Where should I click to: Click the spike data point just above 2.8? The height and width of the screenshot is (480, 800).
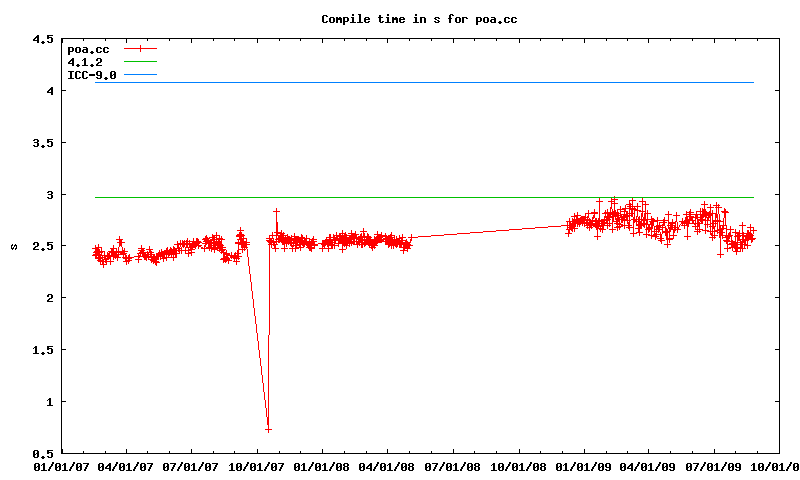[x=276, y=211]
